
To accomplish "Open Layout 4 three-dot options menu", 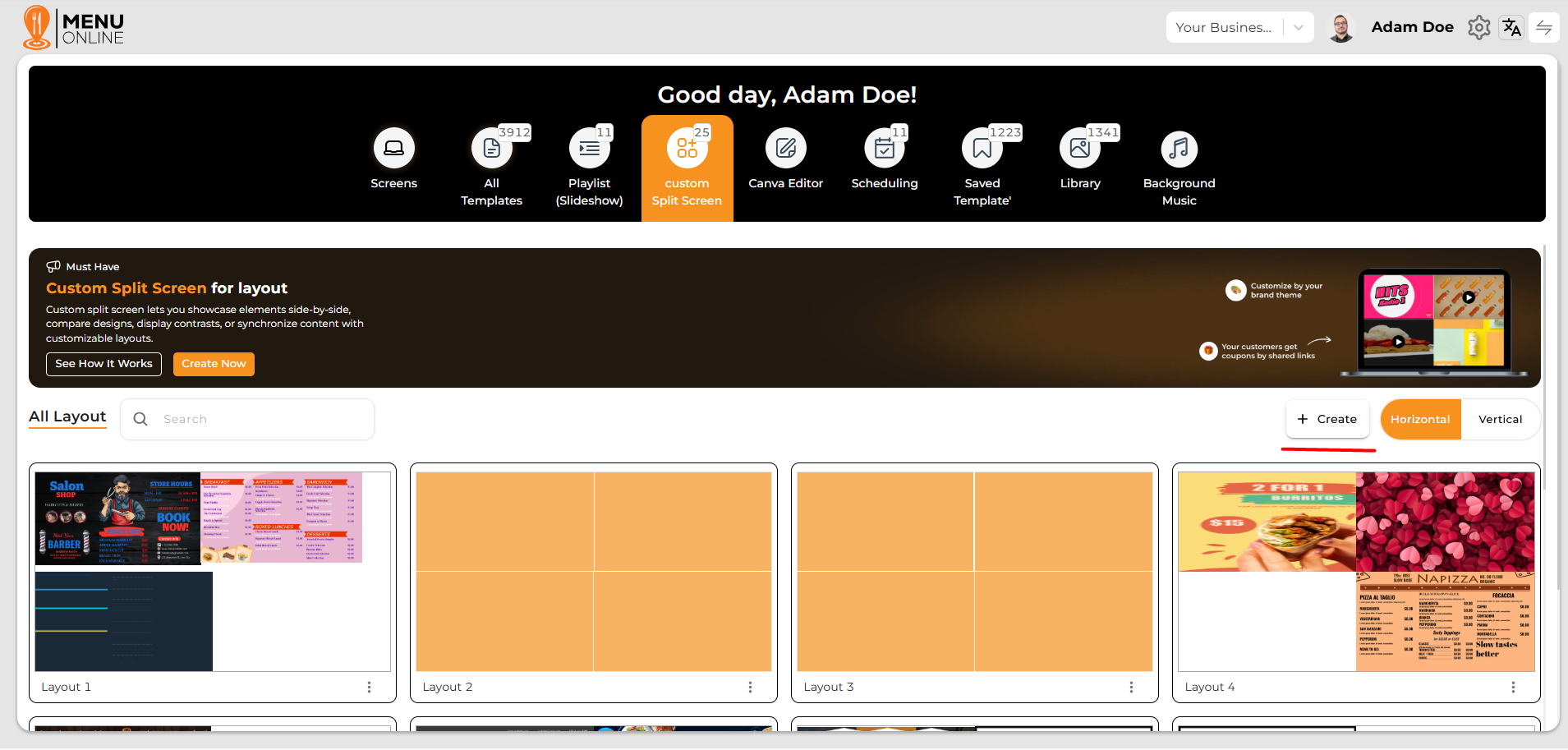I will (x=1513, y=687).
